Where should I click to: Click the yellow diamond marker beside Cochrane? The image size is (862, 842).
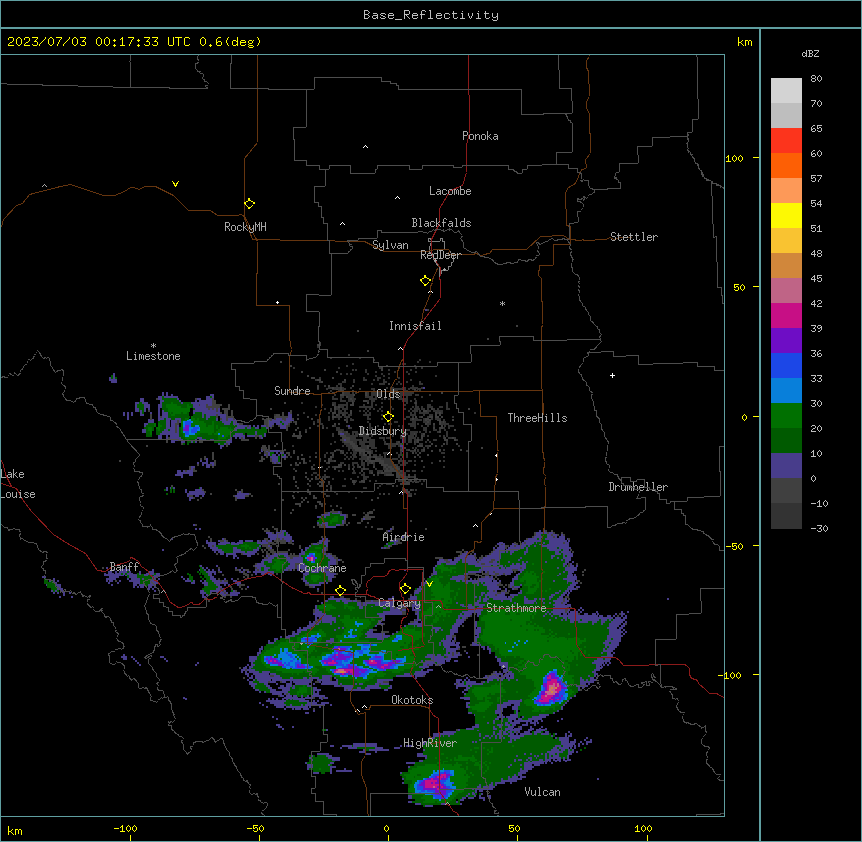click(x=340, y=591)
